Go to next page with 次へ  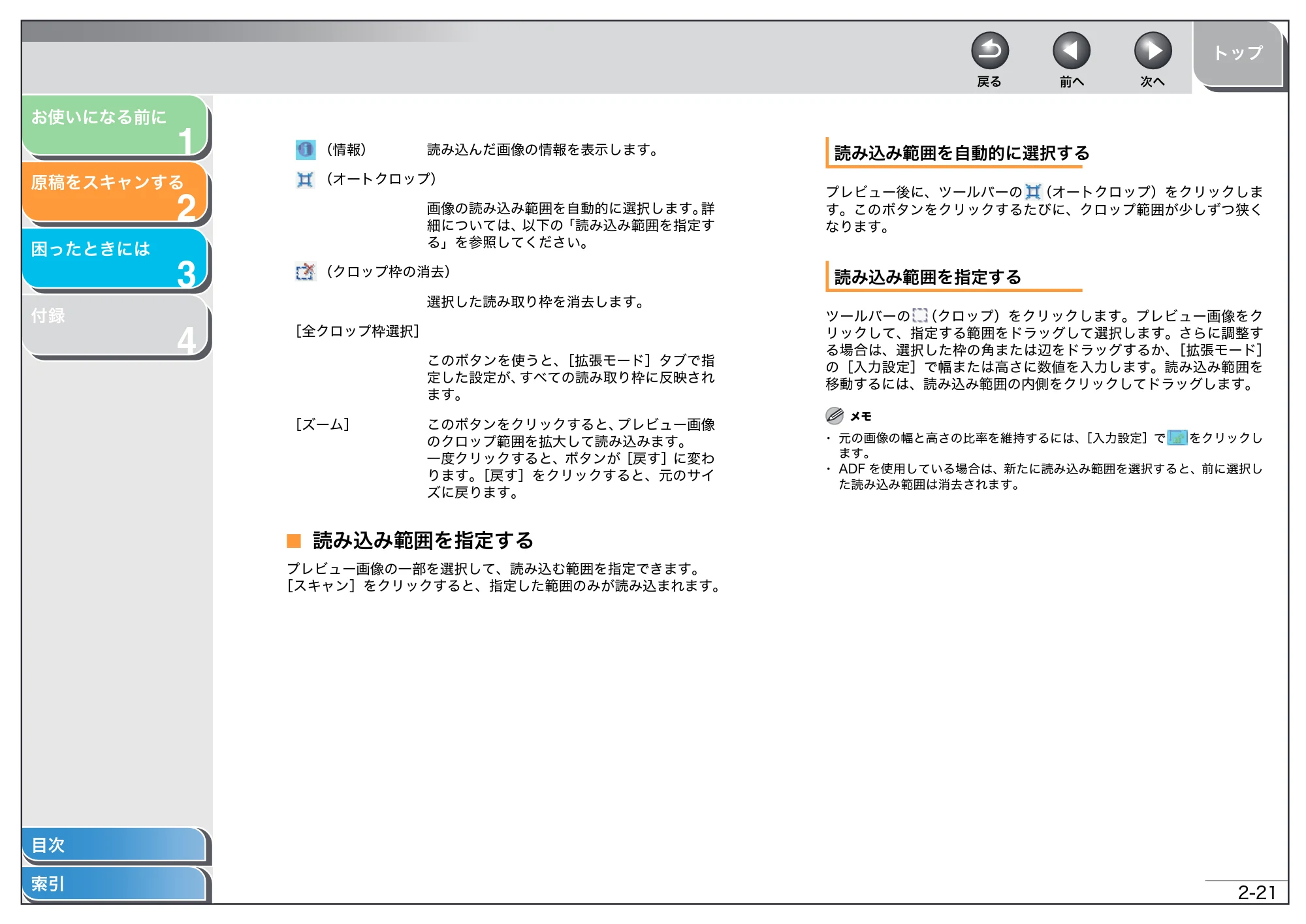tap(1153, 51)
